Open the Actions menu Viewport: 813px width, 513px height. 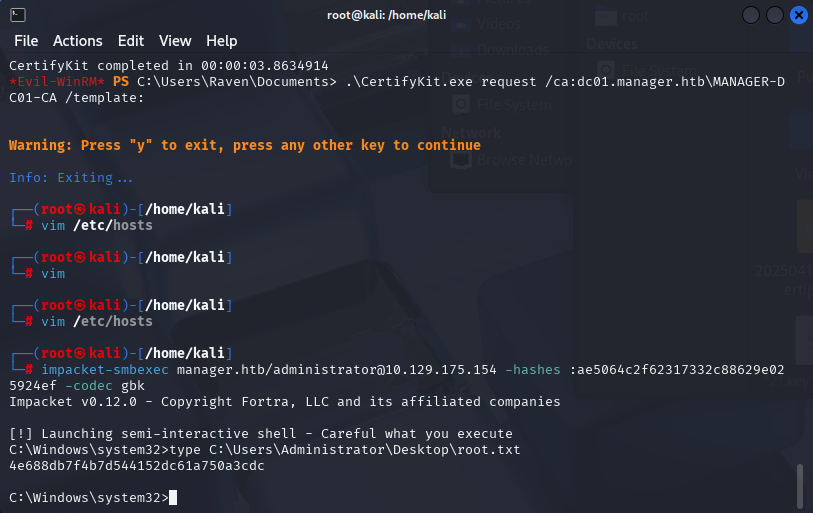click(x=78, y=41)
